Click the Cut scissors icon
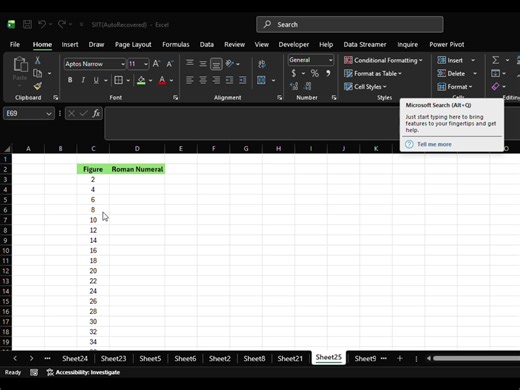Viewport: 520px width, 390px height. pos(37,60)
